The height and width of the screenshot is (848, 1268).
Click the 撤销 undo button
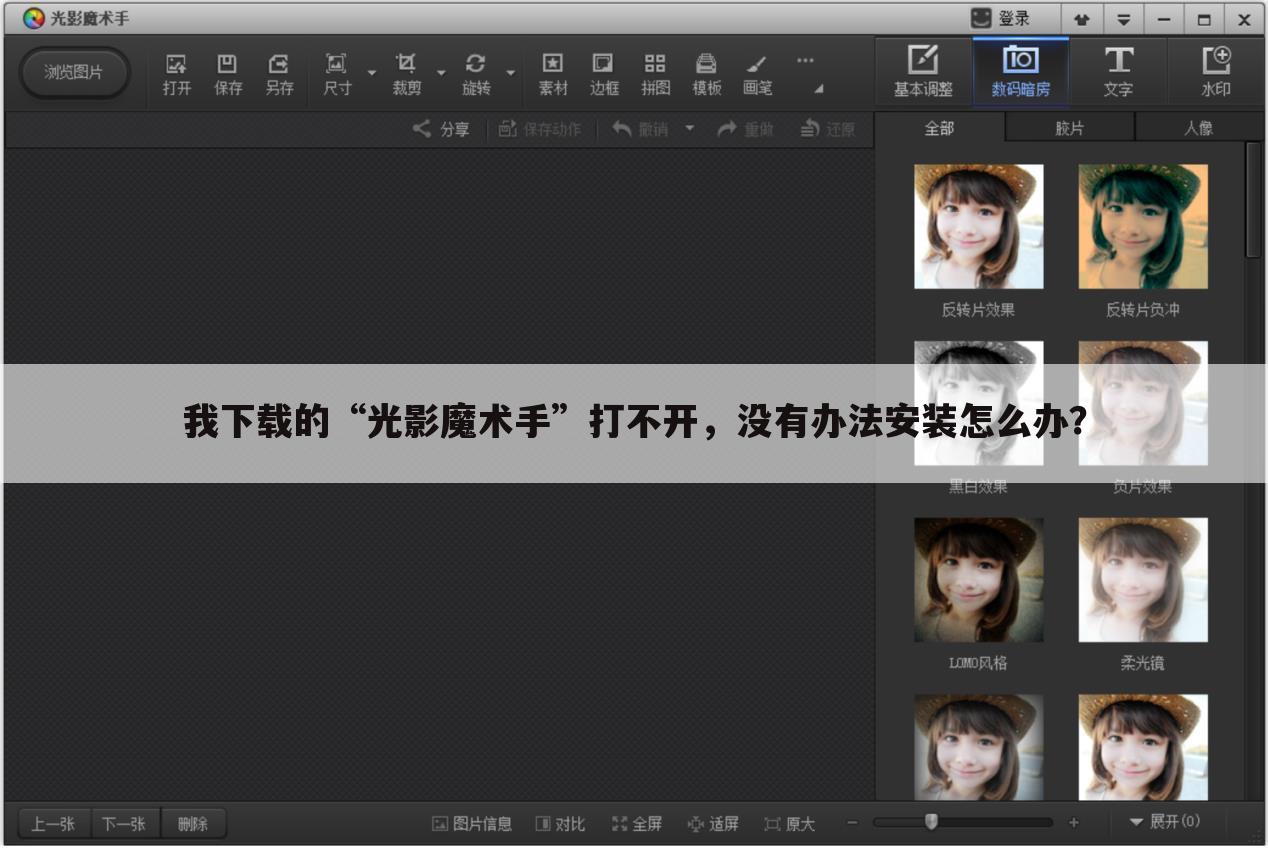pyautogui.click(x=640, y=129)
